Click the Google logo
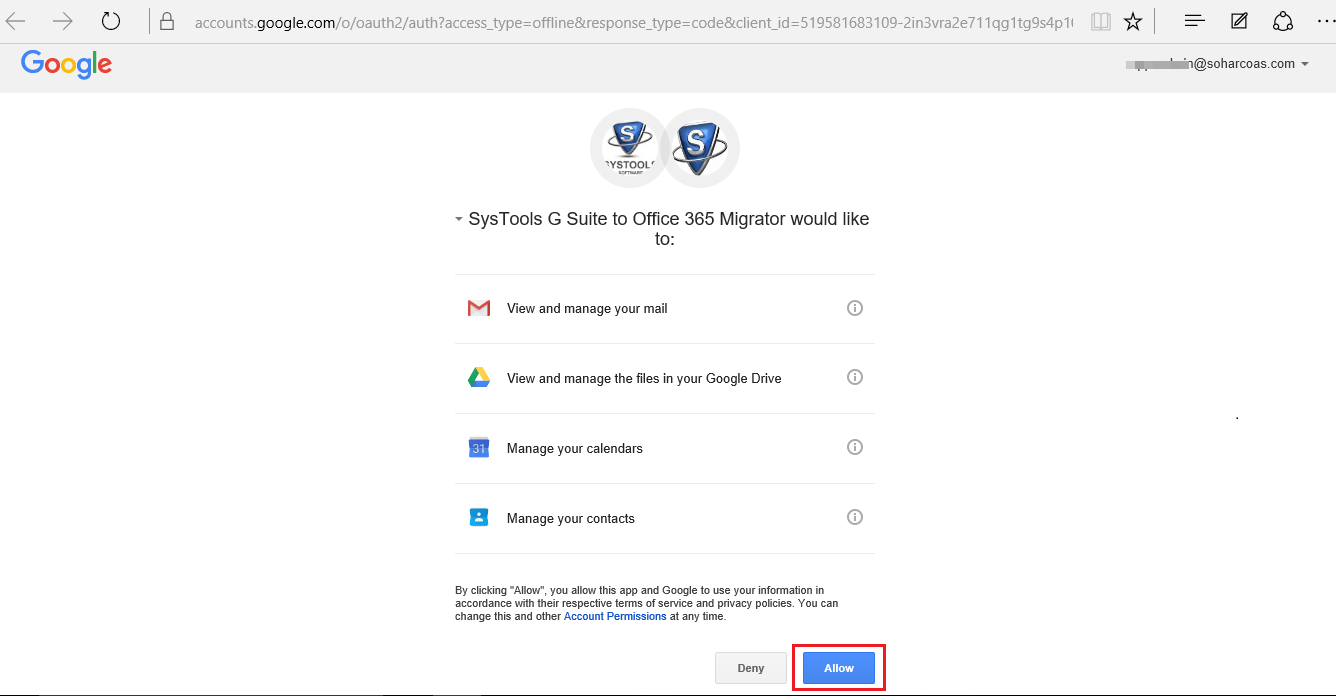Screen dimensions: 1336x696 (66, 65)
